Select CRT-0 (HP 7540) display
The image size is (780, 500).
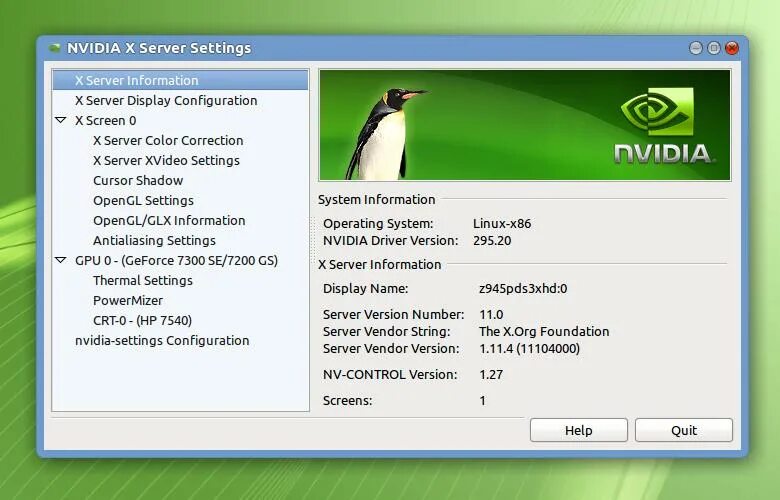pyautogui.click(x=142, y=320)
